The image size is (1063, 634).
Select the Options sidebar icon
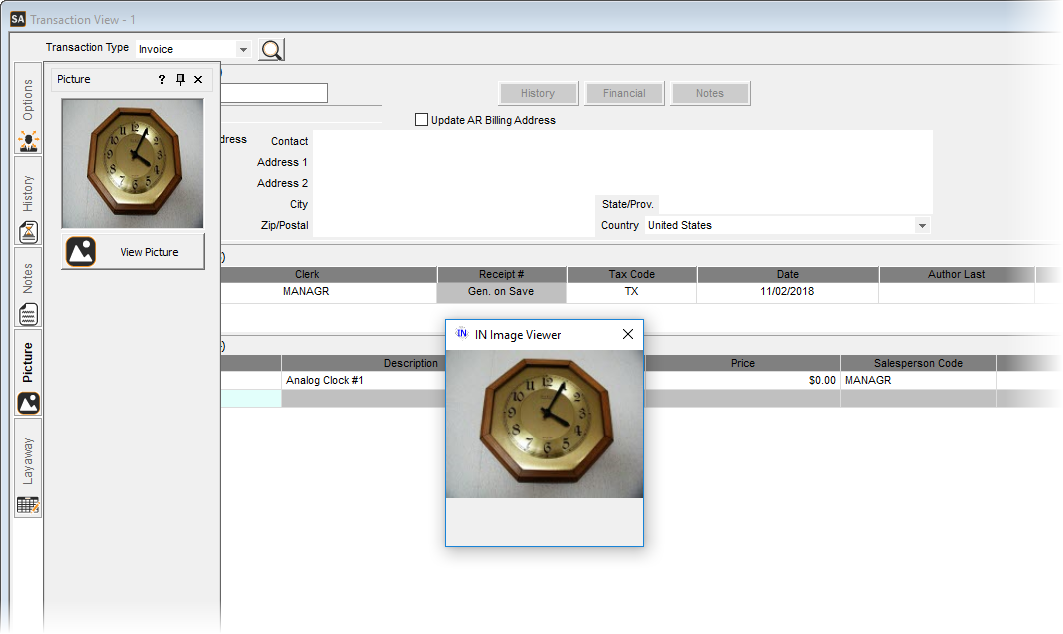pyautogui.click(x=28, y=140)
